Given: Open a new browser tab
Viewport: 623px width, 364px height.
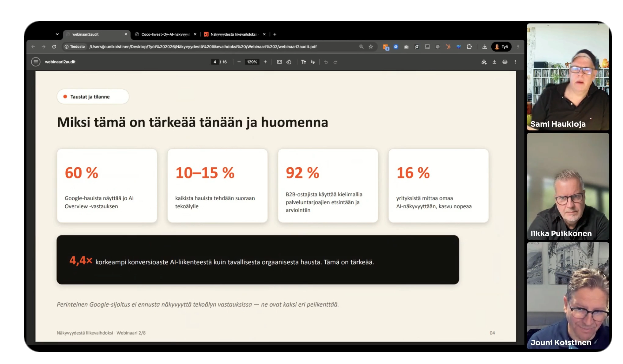Looking at the screenshot, I should point(275,35).
